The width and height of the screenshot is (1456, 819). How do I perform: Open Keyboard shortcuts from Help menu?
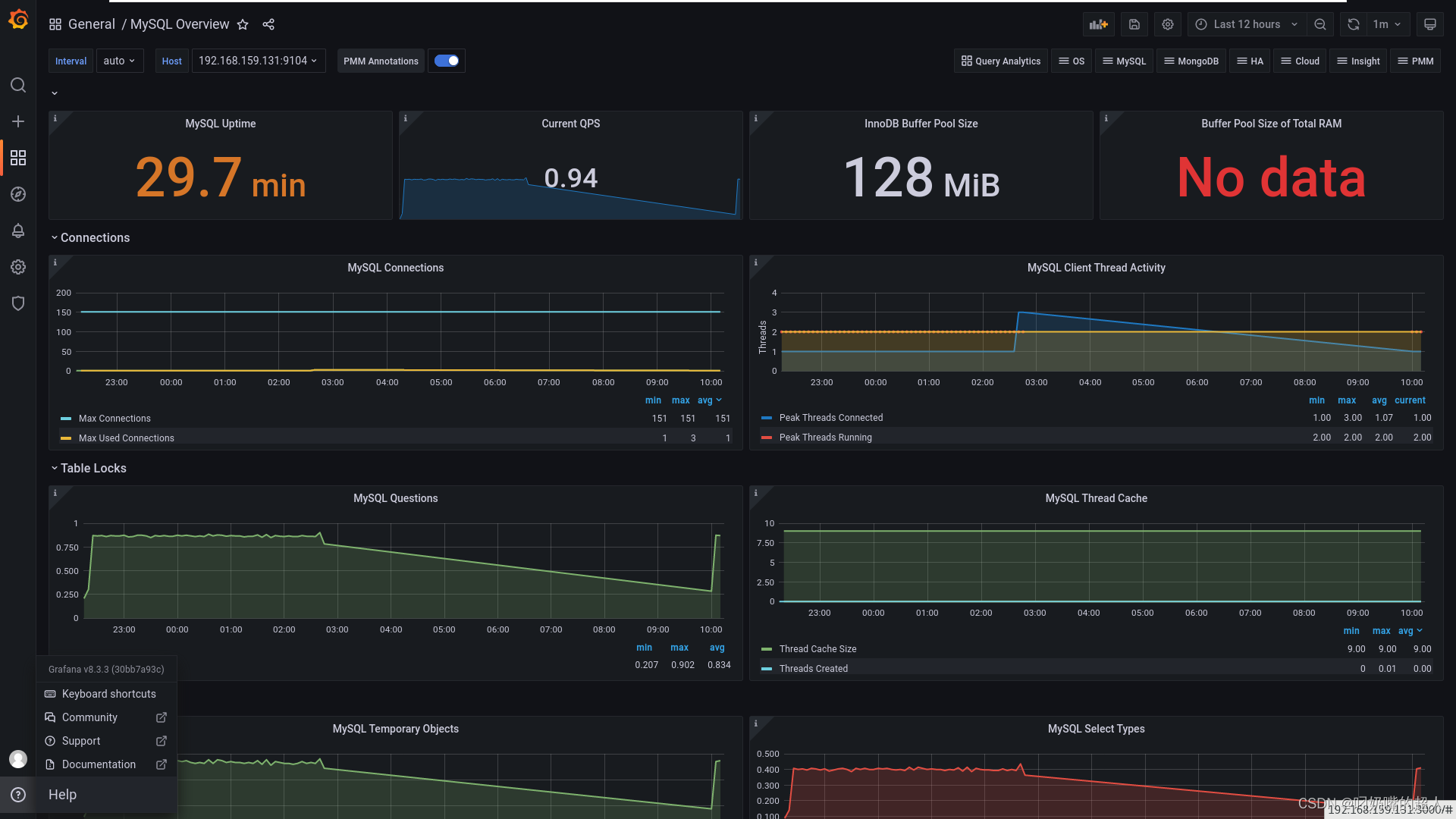click(x=107, y=694)
